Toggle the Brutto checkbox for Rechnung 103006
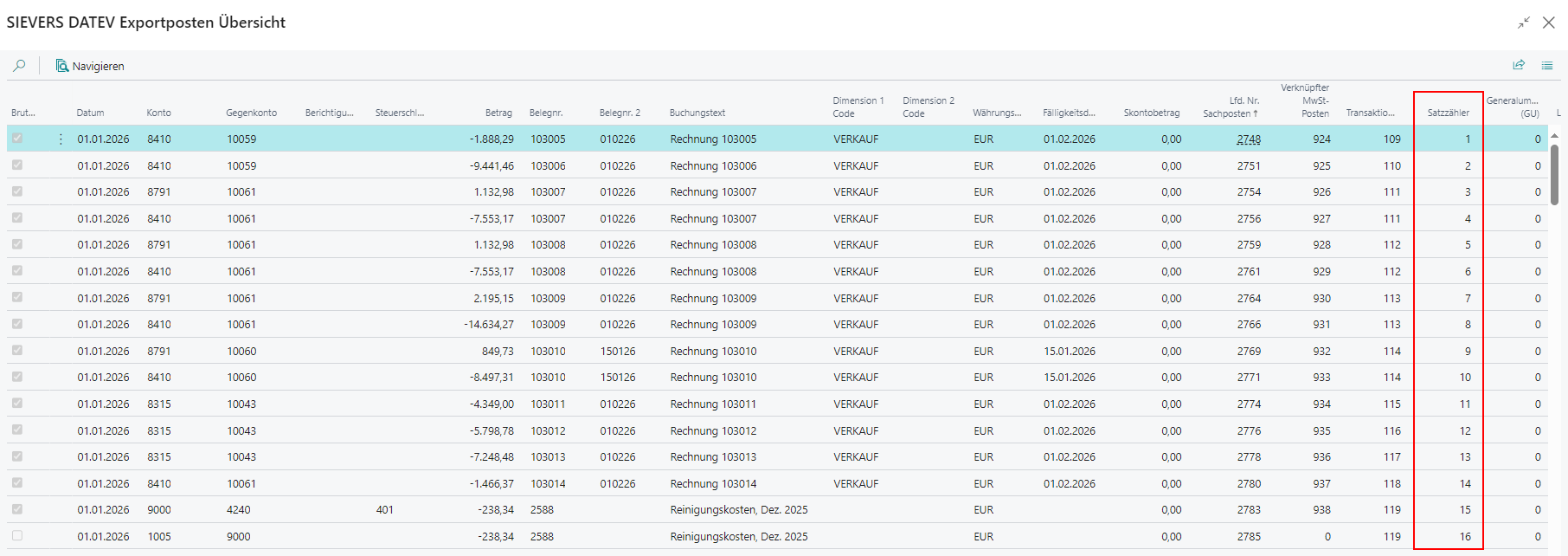 pyautogui.click(x=17, y=165)
